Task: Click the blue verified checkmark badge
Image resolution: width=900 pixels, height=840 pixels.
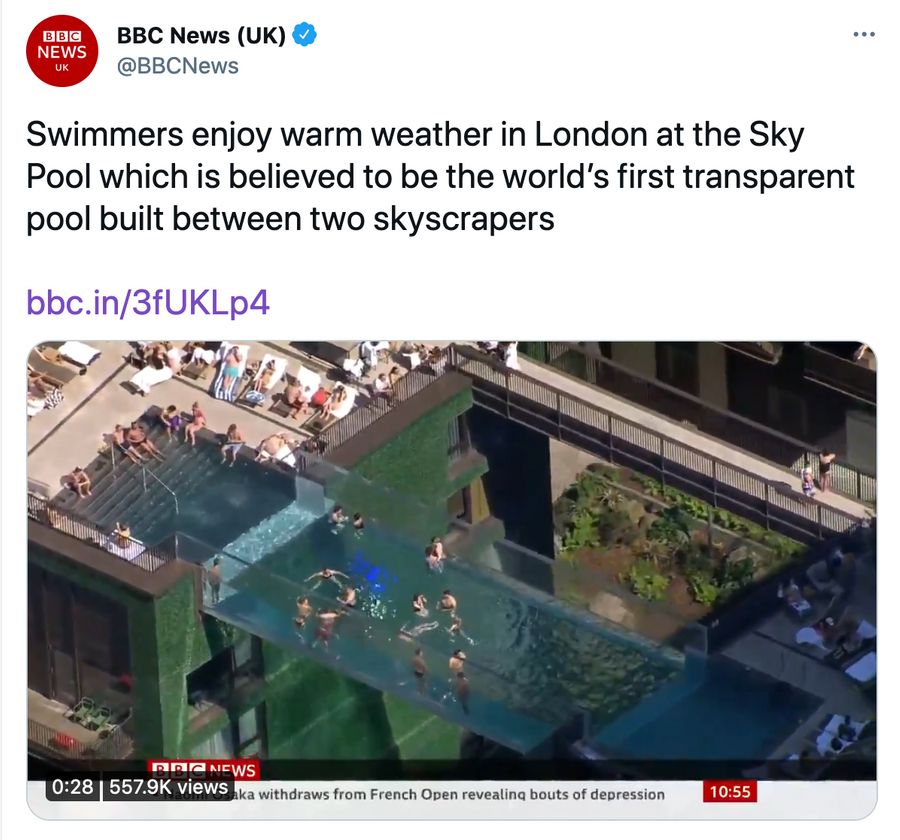Action: pos(304,34)
